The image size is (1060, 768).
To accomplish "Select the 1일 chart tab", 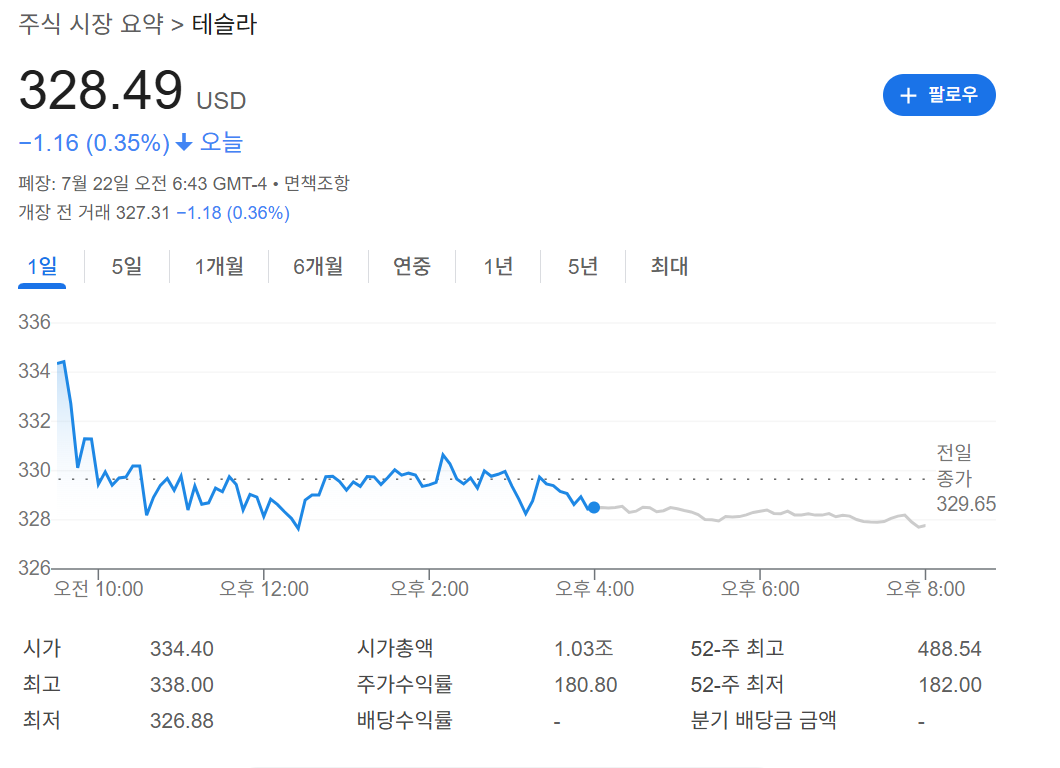I will click(42, 266).
